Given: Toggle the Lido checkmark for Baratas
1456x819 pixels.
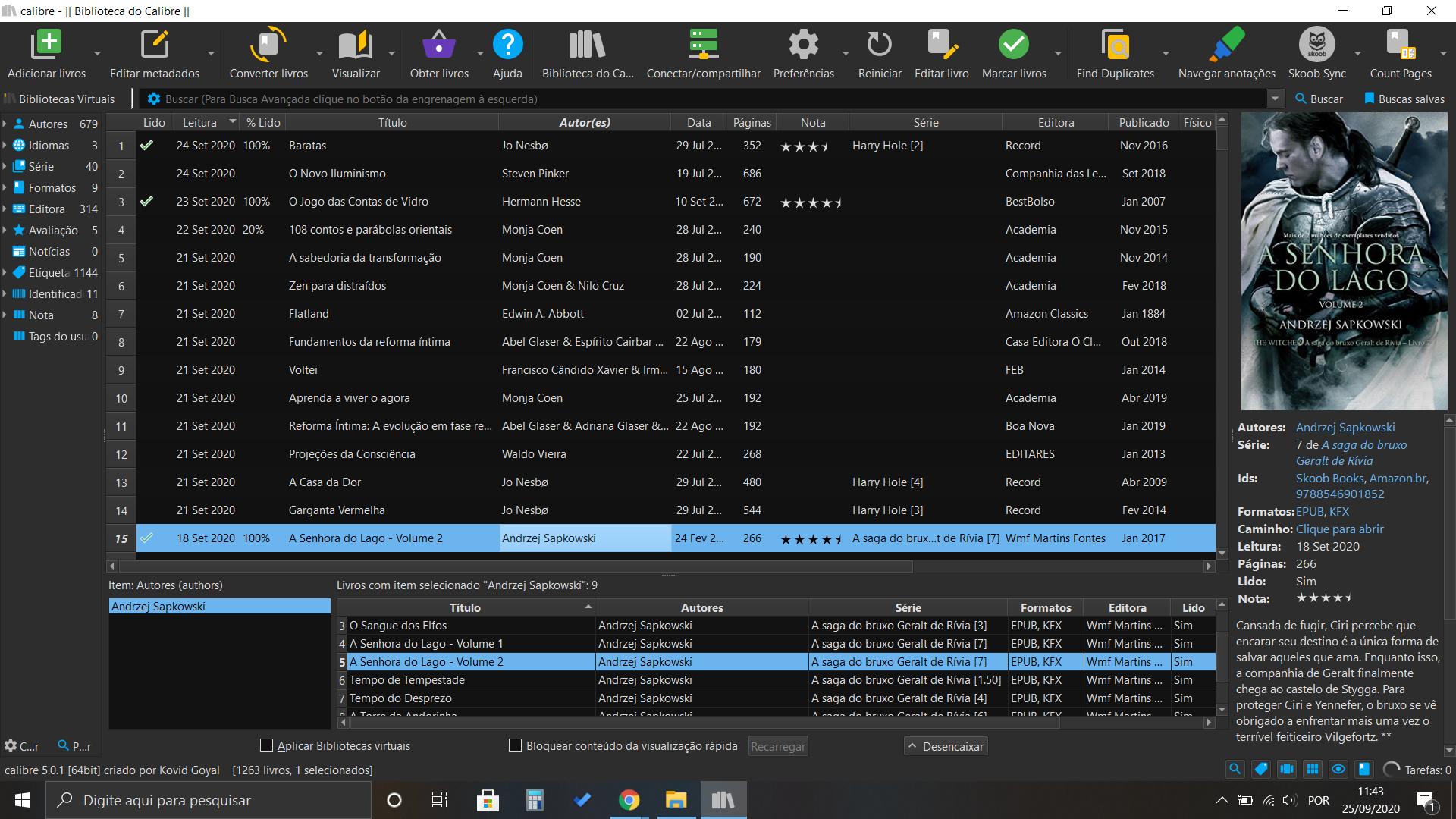Looking at the screenshot, I should click(x=147, y=145).
